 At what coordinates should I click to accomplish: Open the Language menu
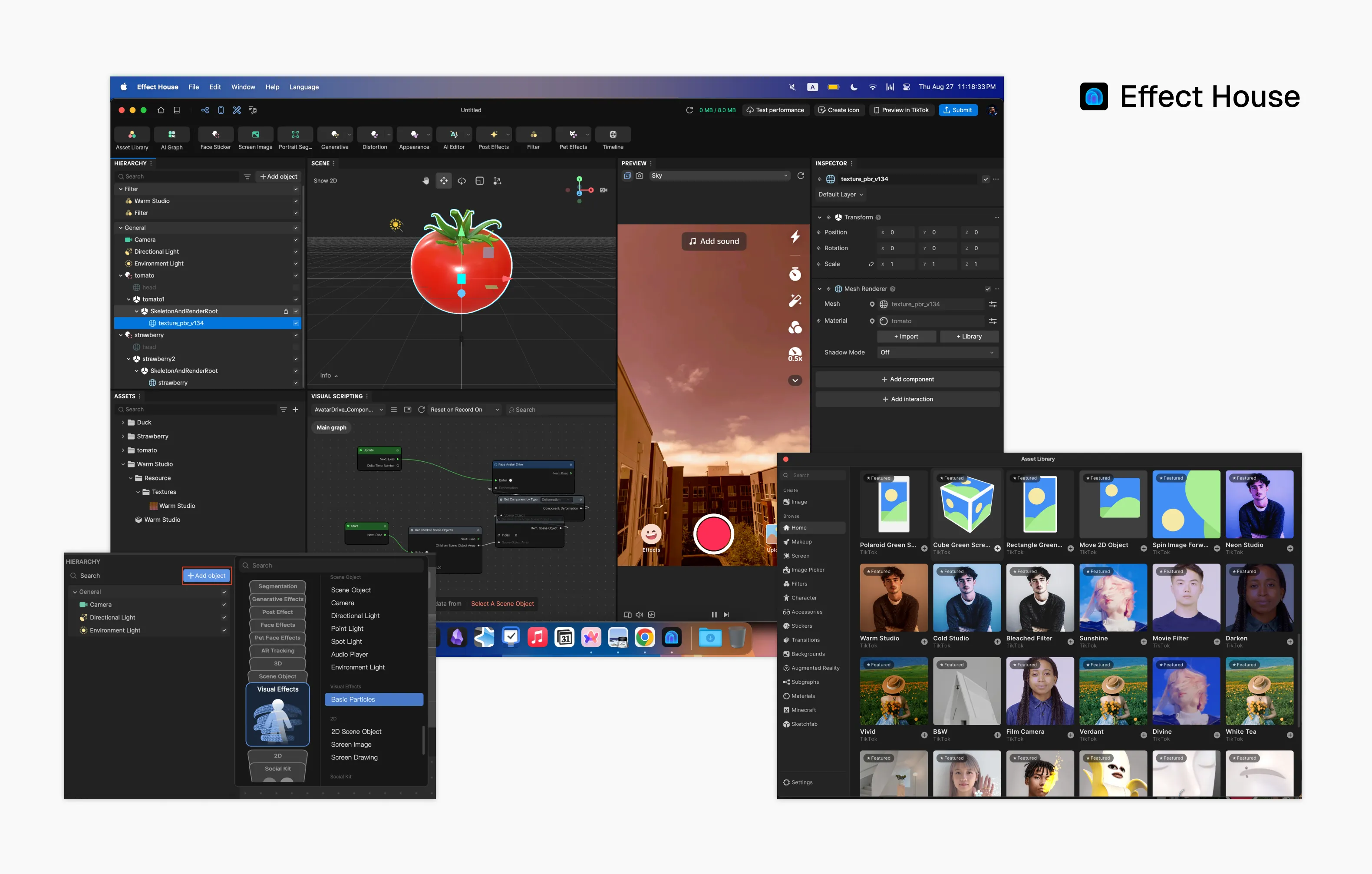tap(303, 87)
